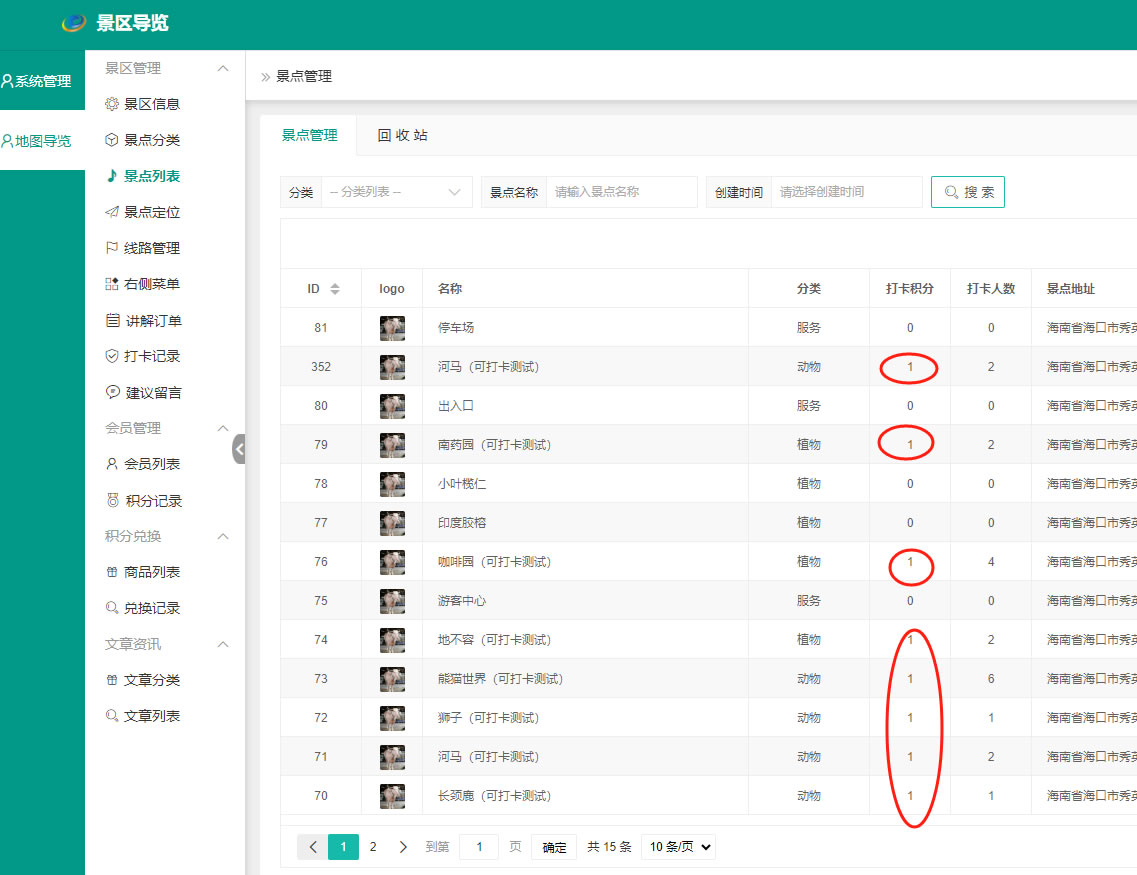Image resolution: width=1137 pixels, height=875 pixels.
Task: Focus the 景点名称 input field
Action: [x=621, y=192]
